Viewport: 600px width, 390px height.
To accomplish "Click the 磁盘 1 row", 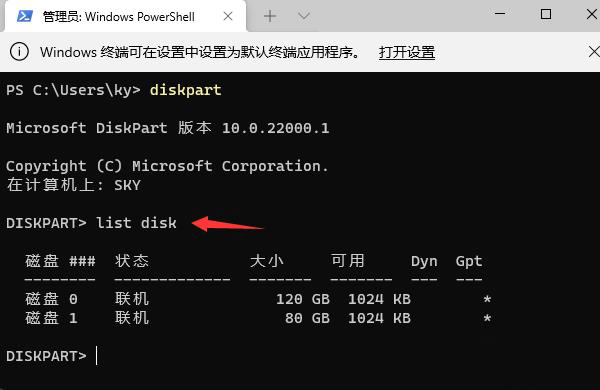I will (258, 318).
